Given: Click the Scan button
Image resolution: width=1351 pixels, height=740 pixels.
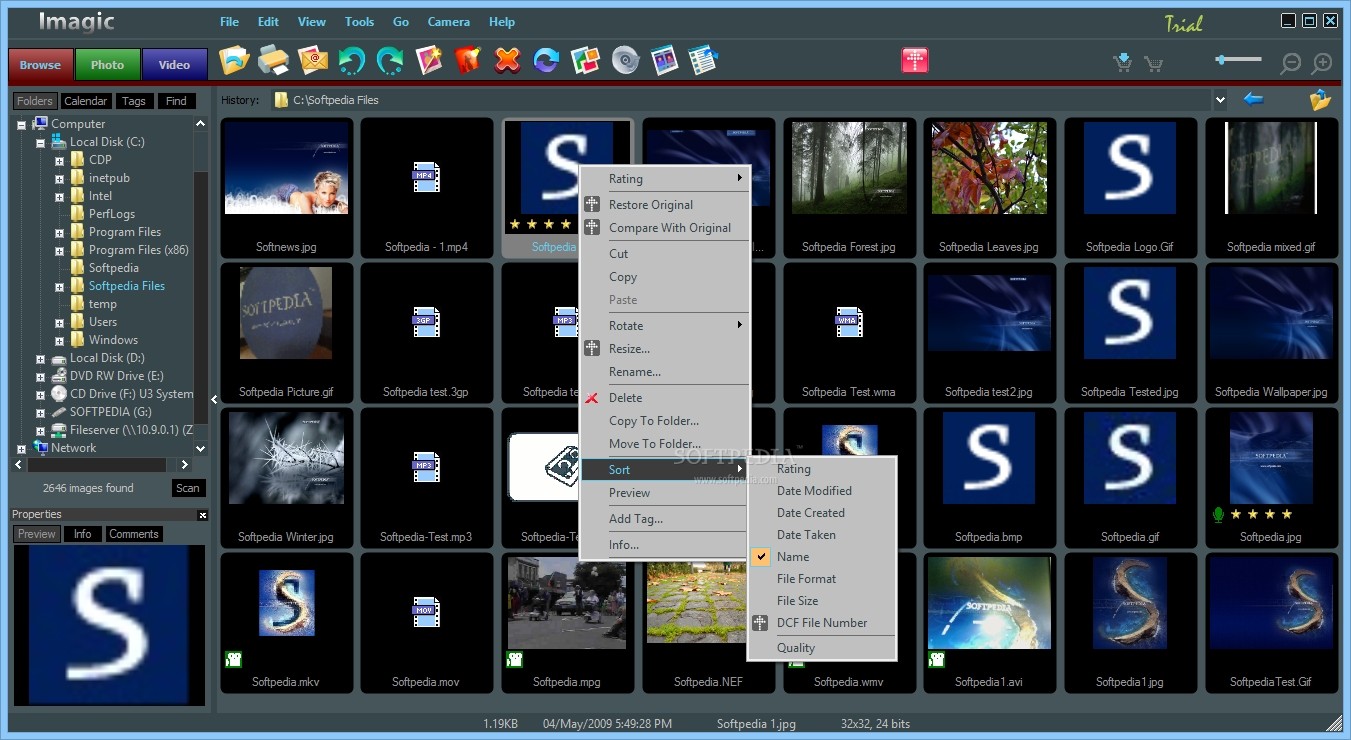Looking at the screenshot, I should tap(188, 488).
